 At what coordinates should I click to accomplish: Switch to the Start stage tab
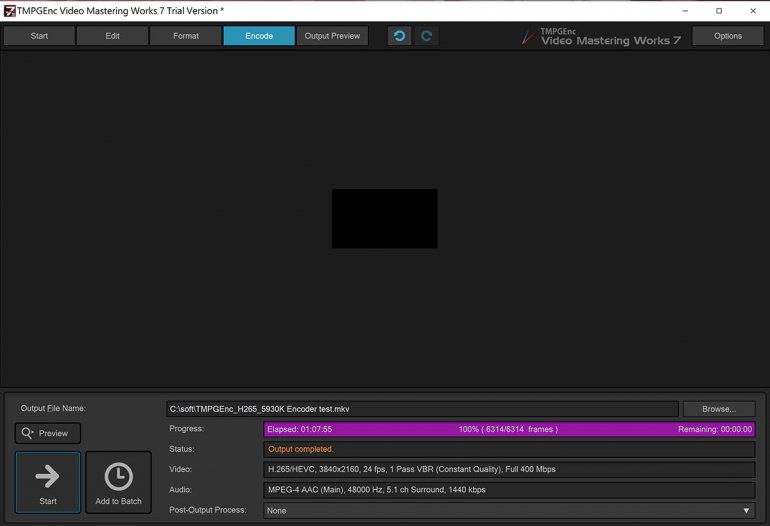[39, 36]
